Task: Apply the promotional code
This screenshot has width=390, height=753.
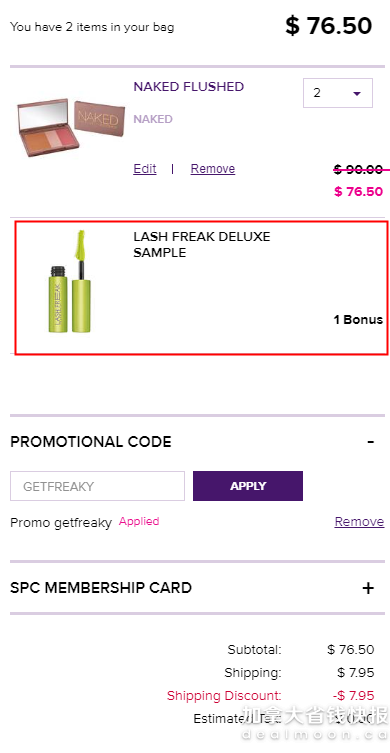Action: [248, 486]
